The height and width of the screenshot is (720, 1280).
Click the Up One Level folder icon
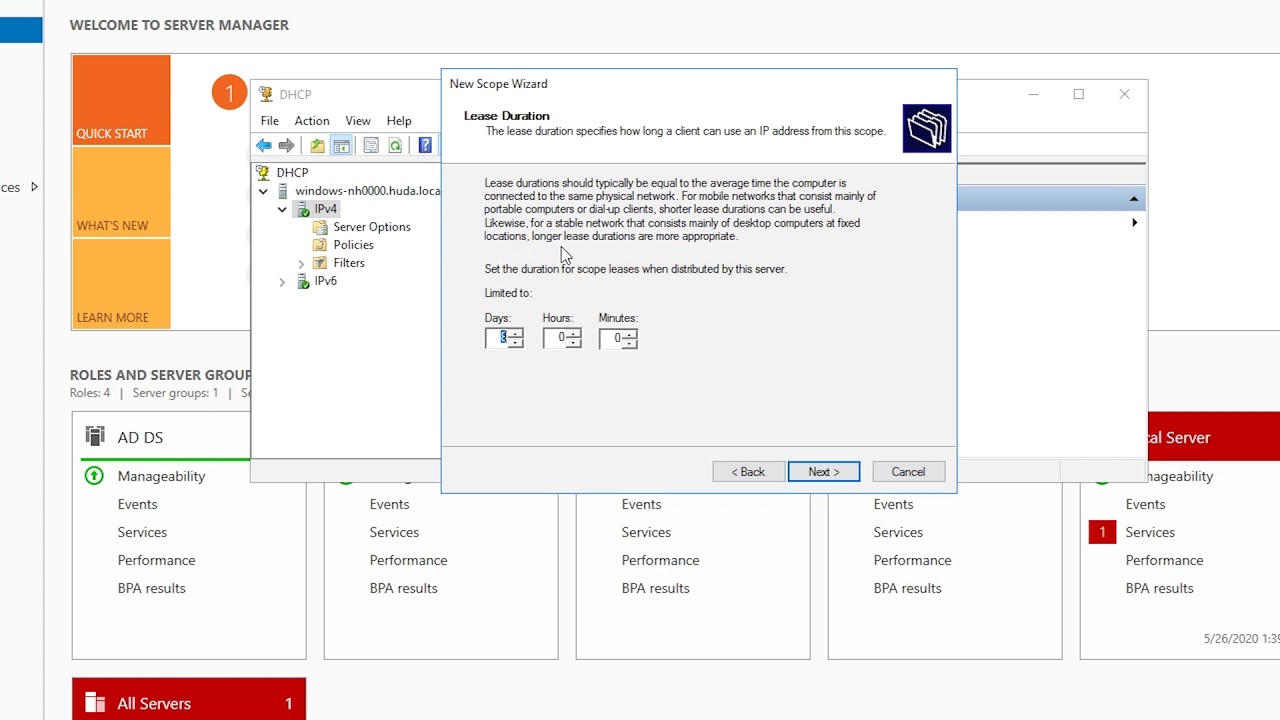tap(317, 146)
